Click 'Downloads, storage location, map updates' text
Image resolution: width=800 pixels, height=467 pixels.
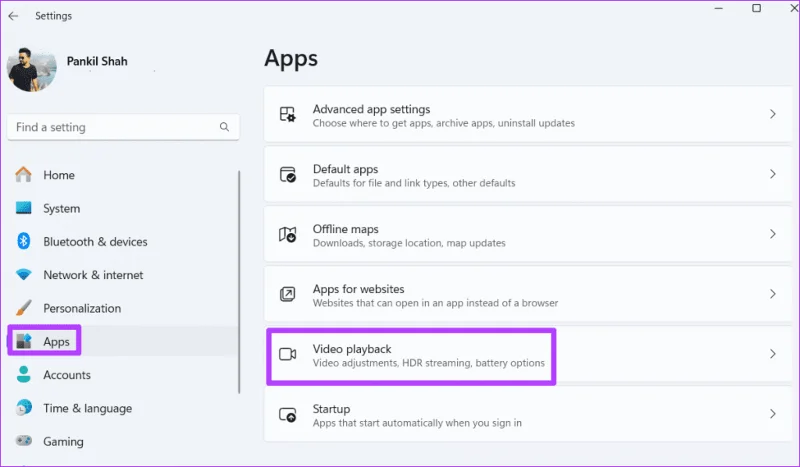(x=409, y=243)
